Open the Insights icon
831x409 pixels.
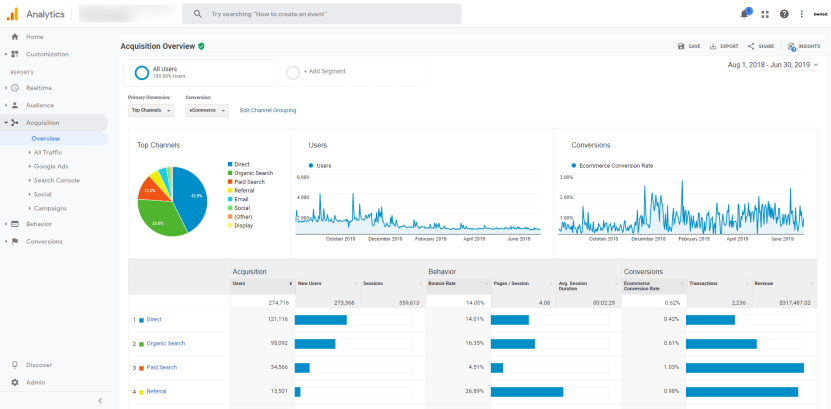(791, 47)
